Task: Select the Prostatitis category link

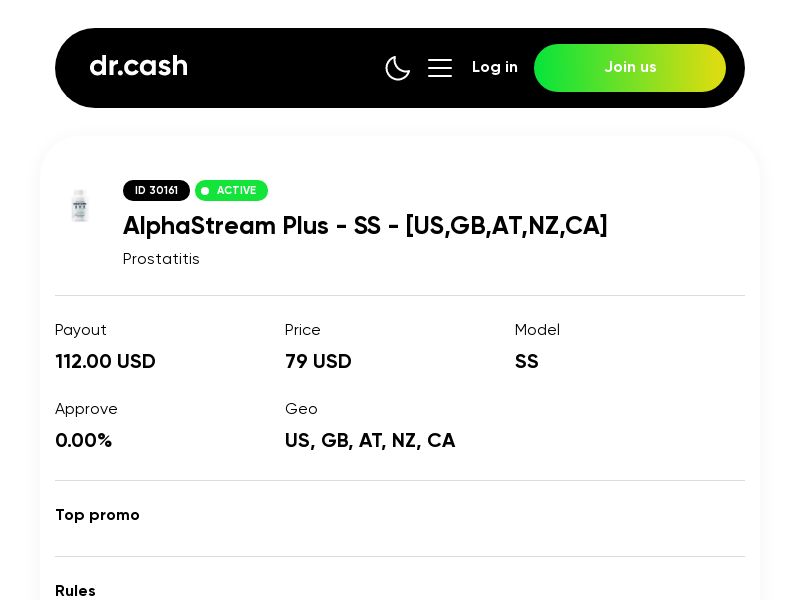Action: [x=161, y=258]
